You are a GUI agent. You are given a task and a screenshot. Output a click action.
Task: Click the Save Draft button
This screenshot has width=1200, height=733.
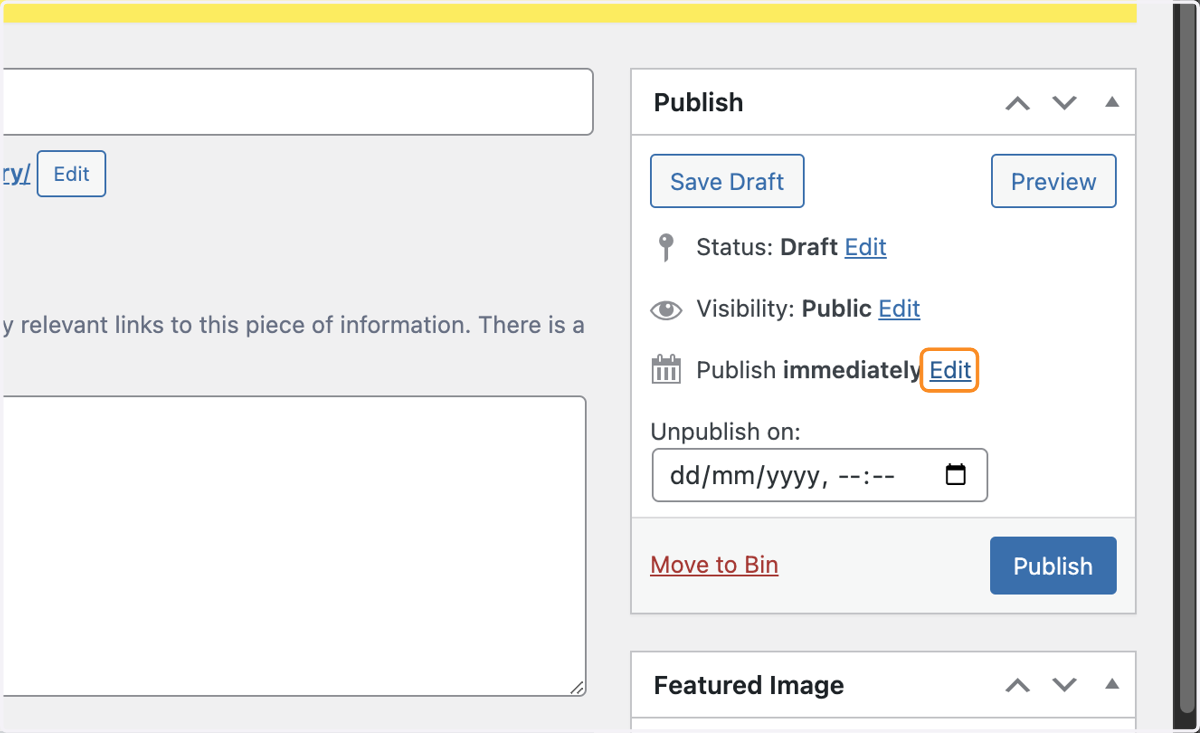point(727,181)
